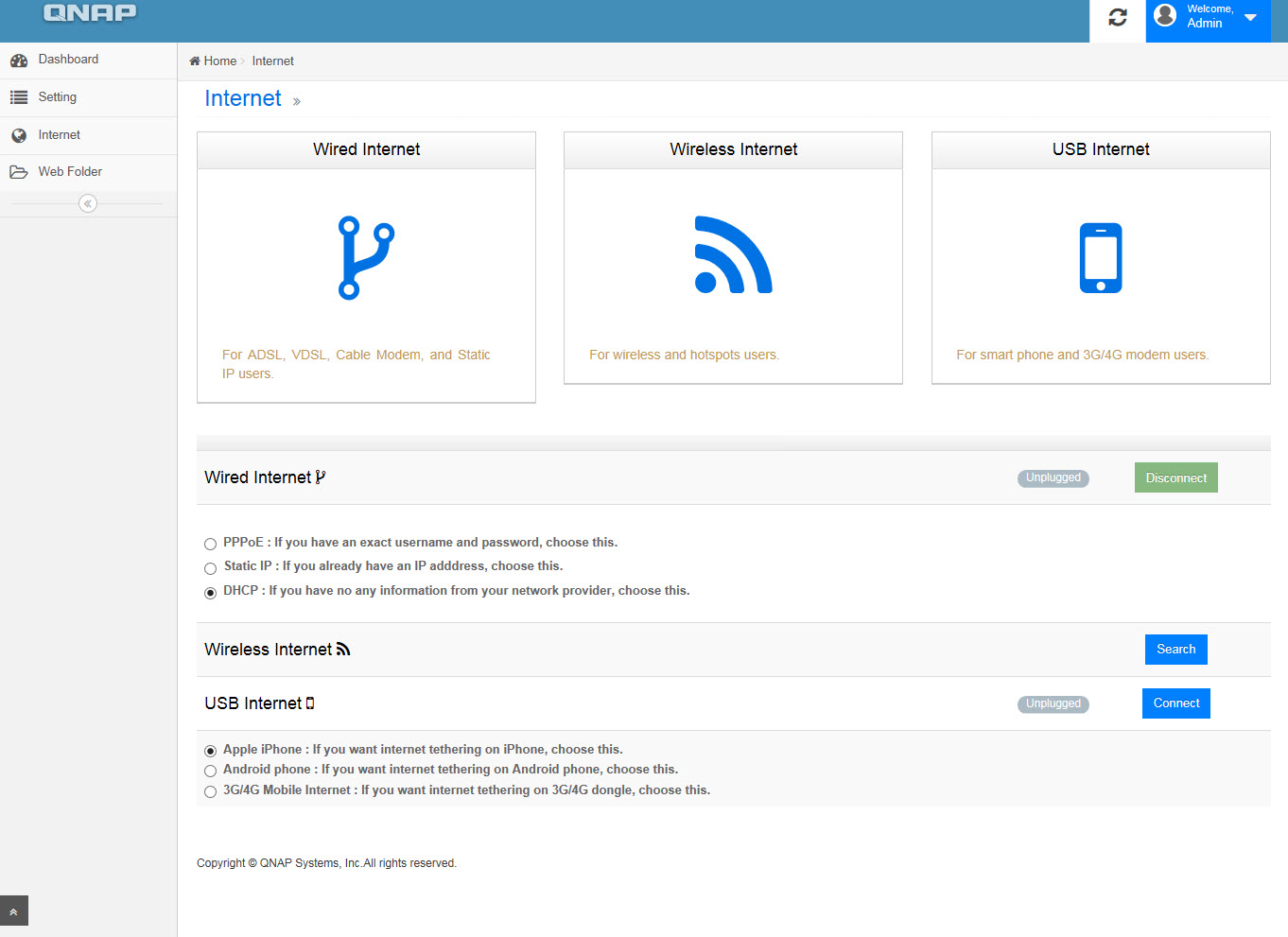
Task: Click the Home icon in breadcrumb
Action: click(195, 61)
